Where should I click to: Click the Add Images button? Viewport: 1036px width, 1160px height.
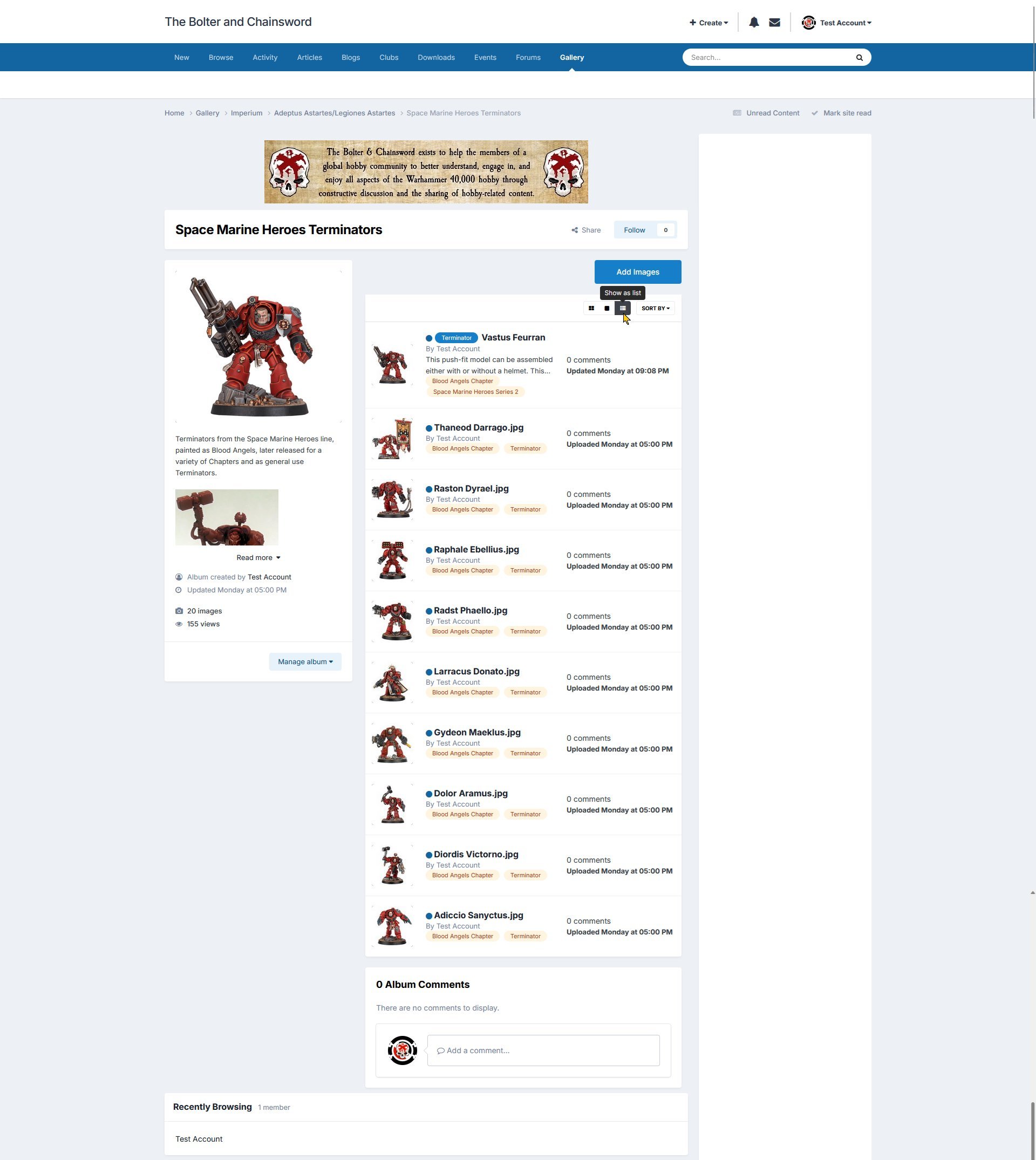pyautogui.click(x=637, y=272)
